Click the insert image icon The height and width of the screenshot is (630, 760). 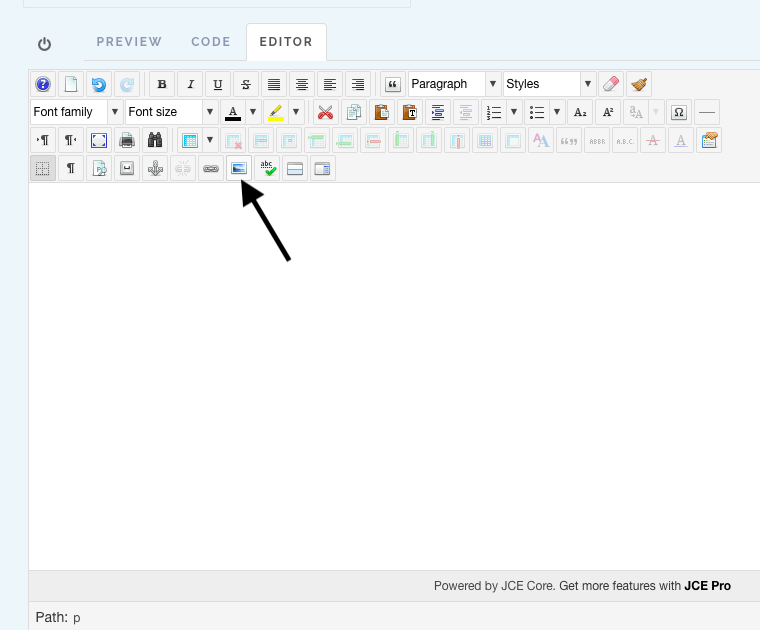click(238, 168)
